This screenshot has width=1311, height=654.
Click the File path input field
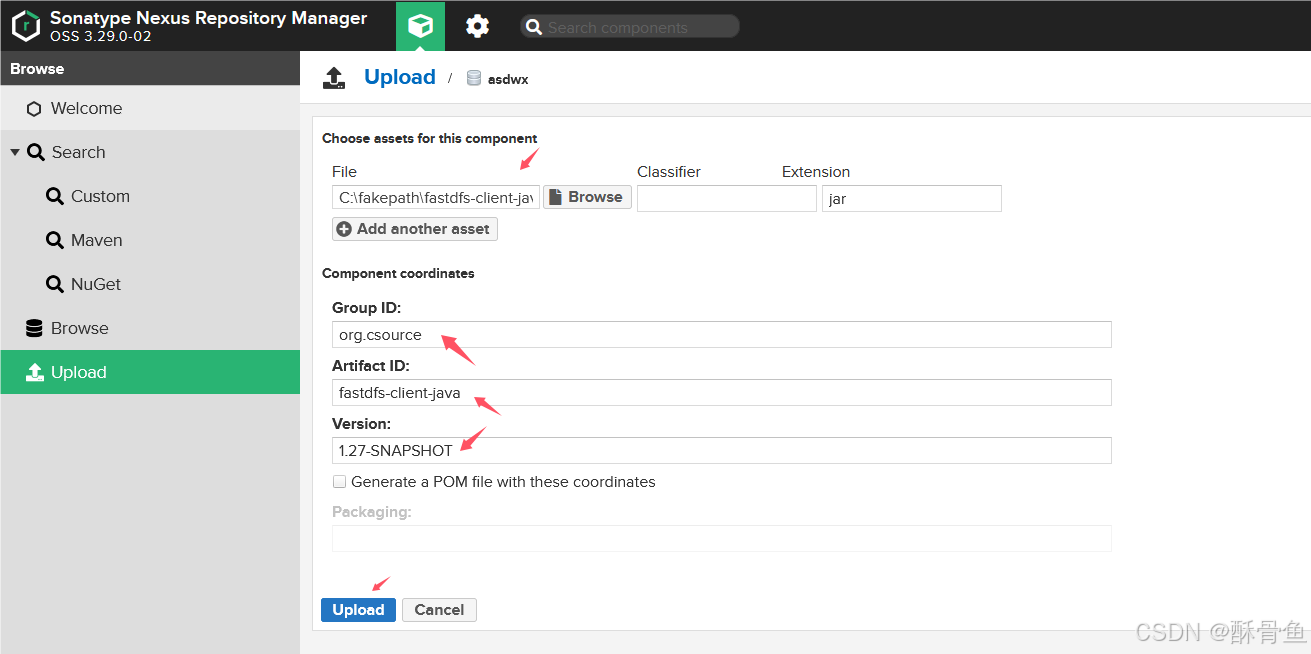[x=436, y=198]
